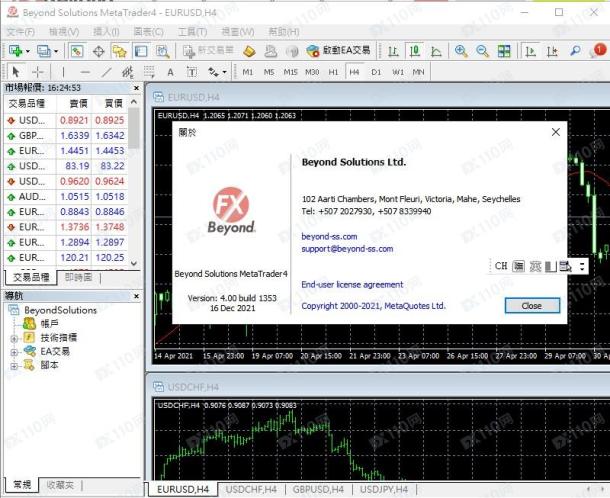Expand the EA交易 tree node
Viewport: 610px width, 498px height.
tap(14, 352)
